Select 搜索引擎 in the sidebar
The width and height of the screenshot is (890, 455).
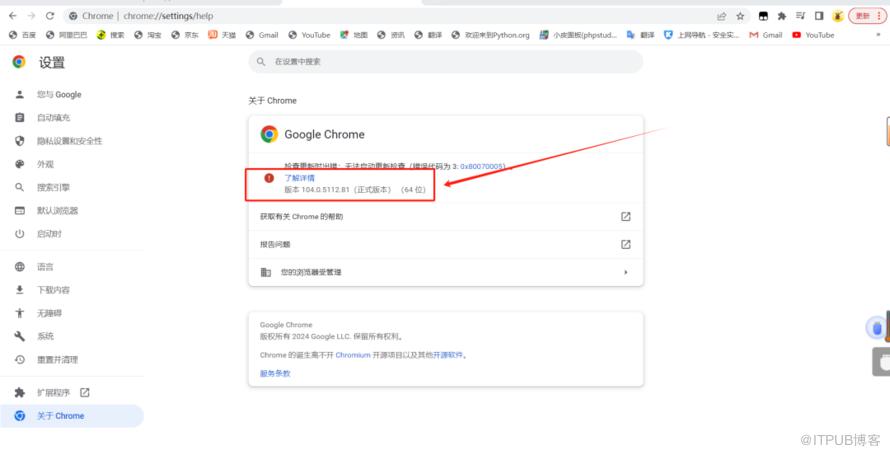pyautogui.click(x=53, y=188)
